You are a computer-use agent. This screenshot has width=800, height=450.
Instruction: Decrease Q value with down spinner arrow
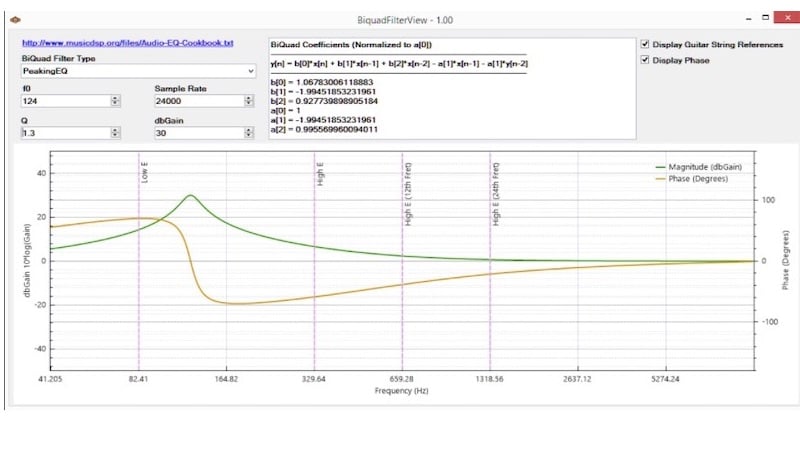click(115, 136)
